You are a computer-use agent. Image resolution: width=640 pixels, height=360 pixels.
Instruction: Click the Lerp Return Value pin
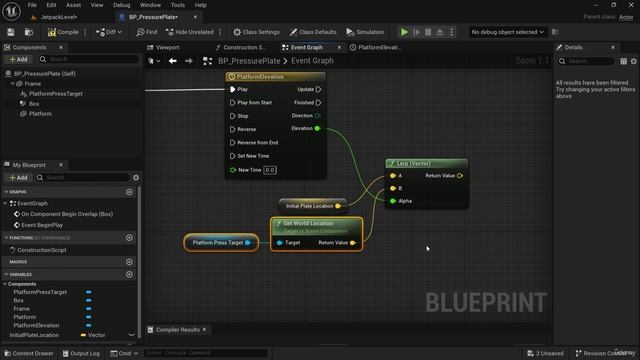click(x=460, y=176)
